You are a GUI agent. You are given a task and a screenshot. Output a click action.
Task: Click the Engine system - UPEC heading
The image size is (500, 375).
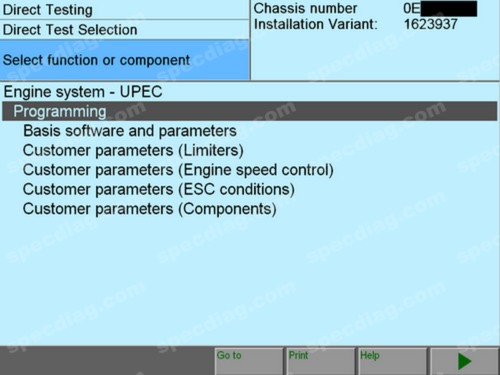tap(83, 92)
